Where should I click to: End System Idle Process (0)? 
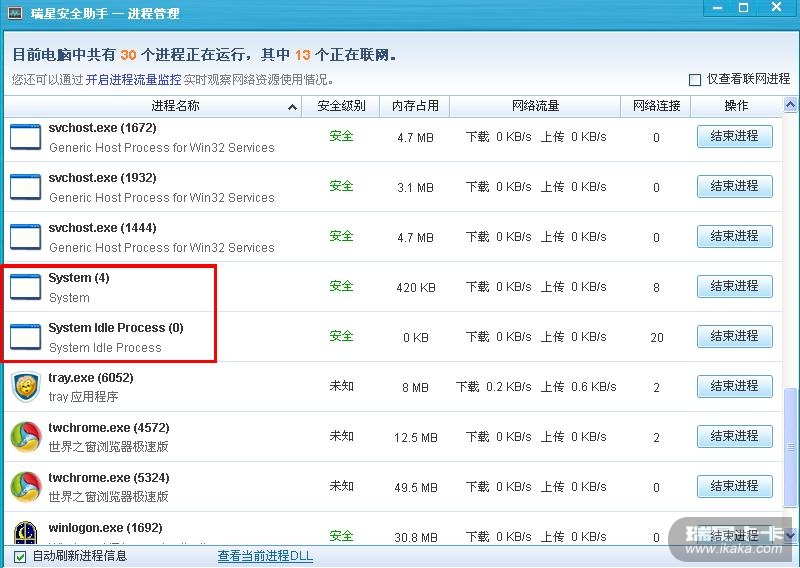(735, 336)
